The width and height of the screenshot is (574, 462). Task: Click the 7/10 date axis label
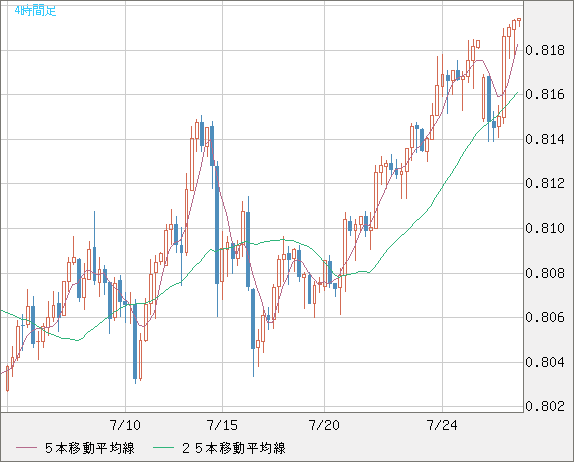point(125,425)
